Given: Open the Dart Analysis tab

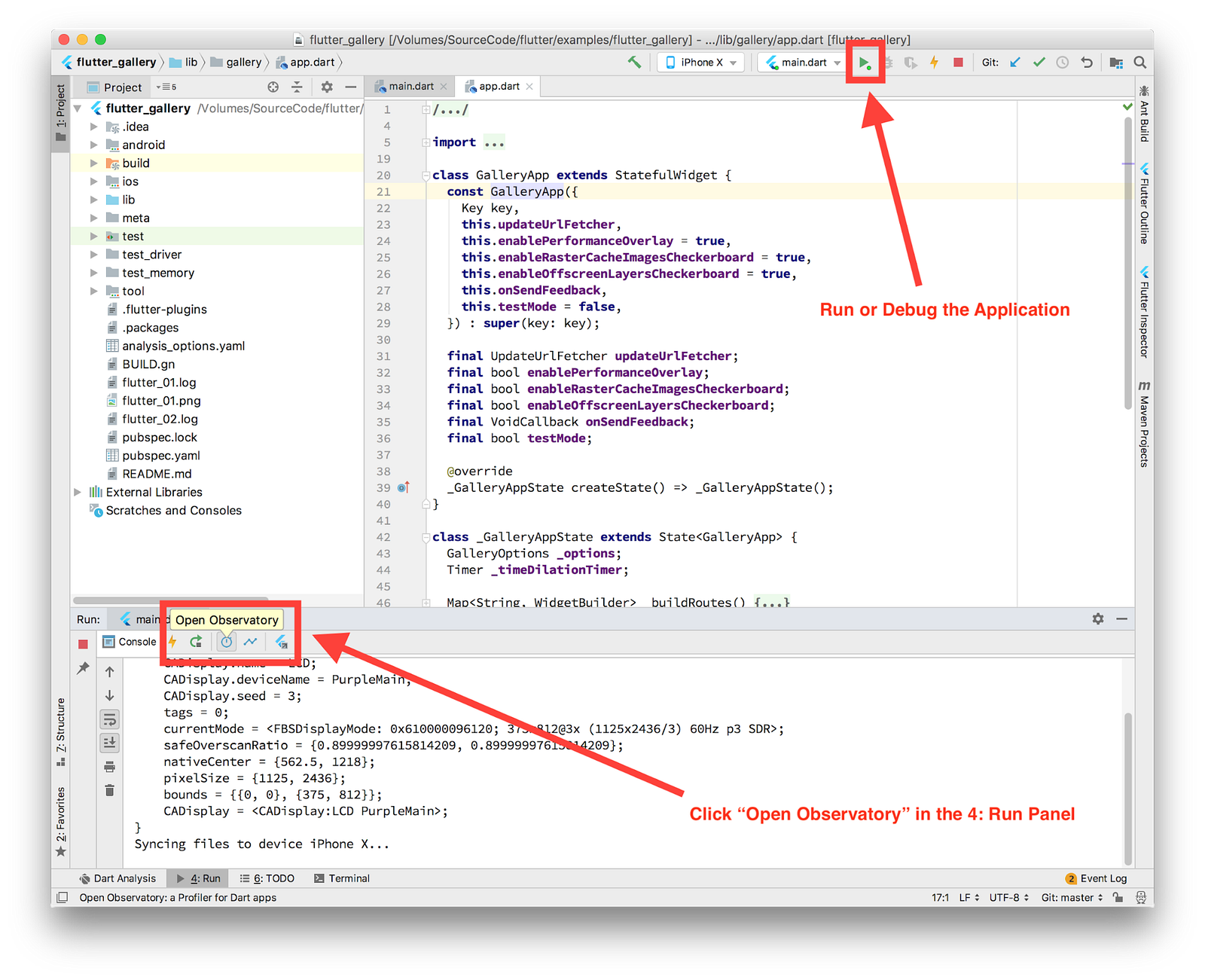Looking at the screenshot, I should point(117,878).
